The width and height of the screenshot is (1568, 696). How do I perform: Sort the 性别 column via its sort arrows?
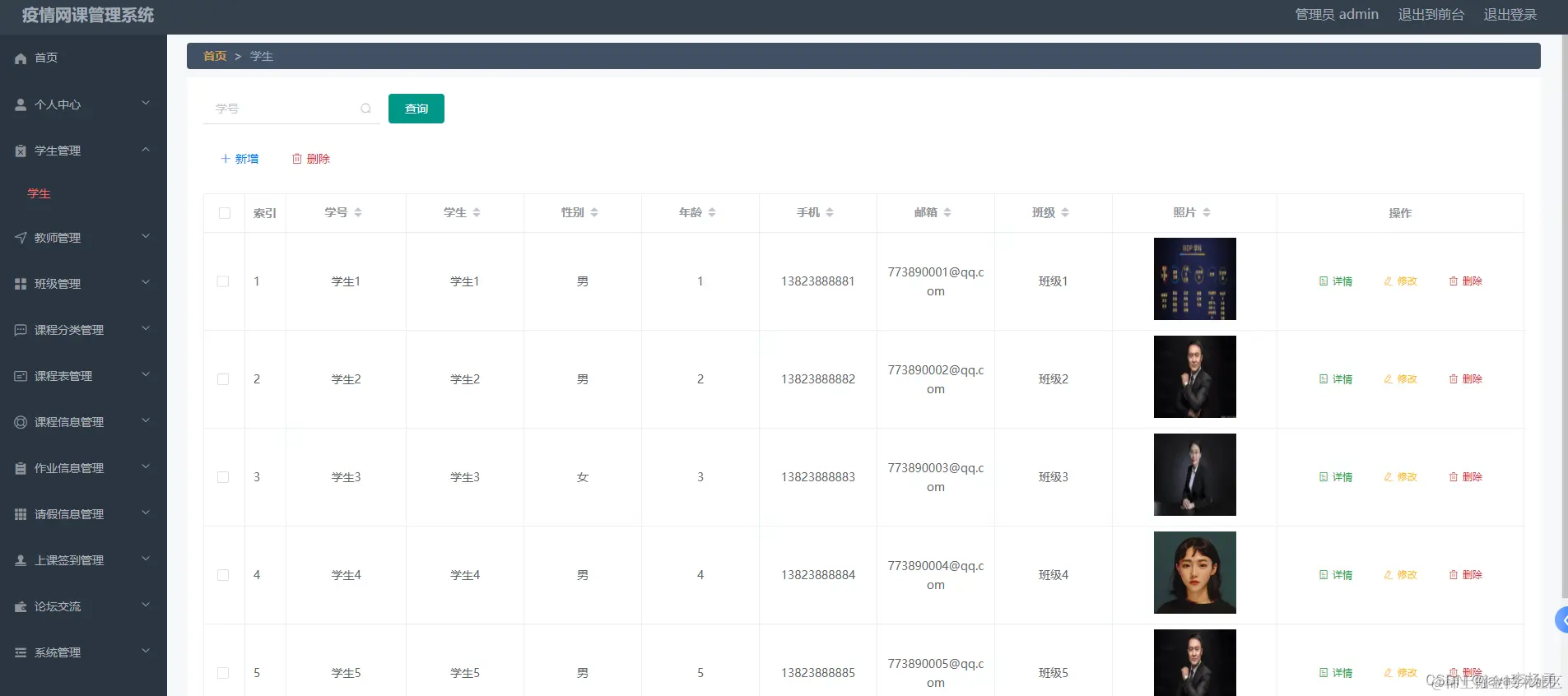tap(594, 212)
